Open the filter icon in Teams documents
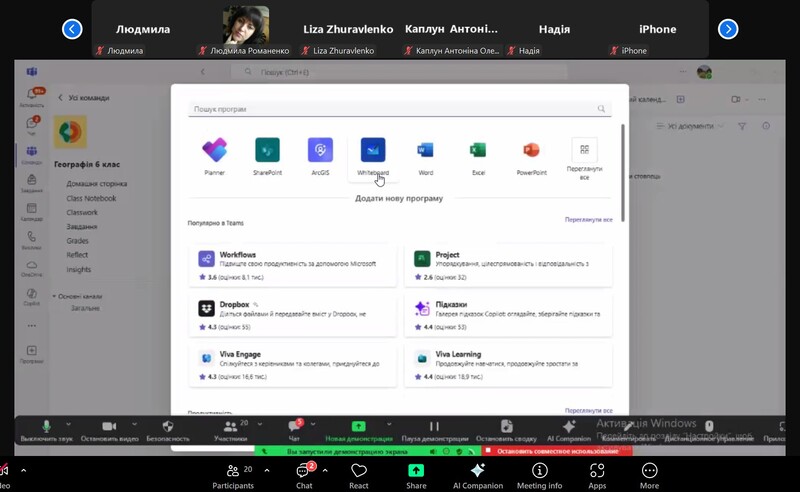This screenshot has height=492, width=800. click(742, 126)
